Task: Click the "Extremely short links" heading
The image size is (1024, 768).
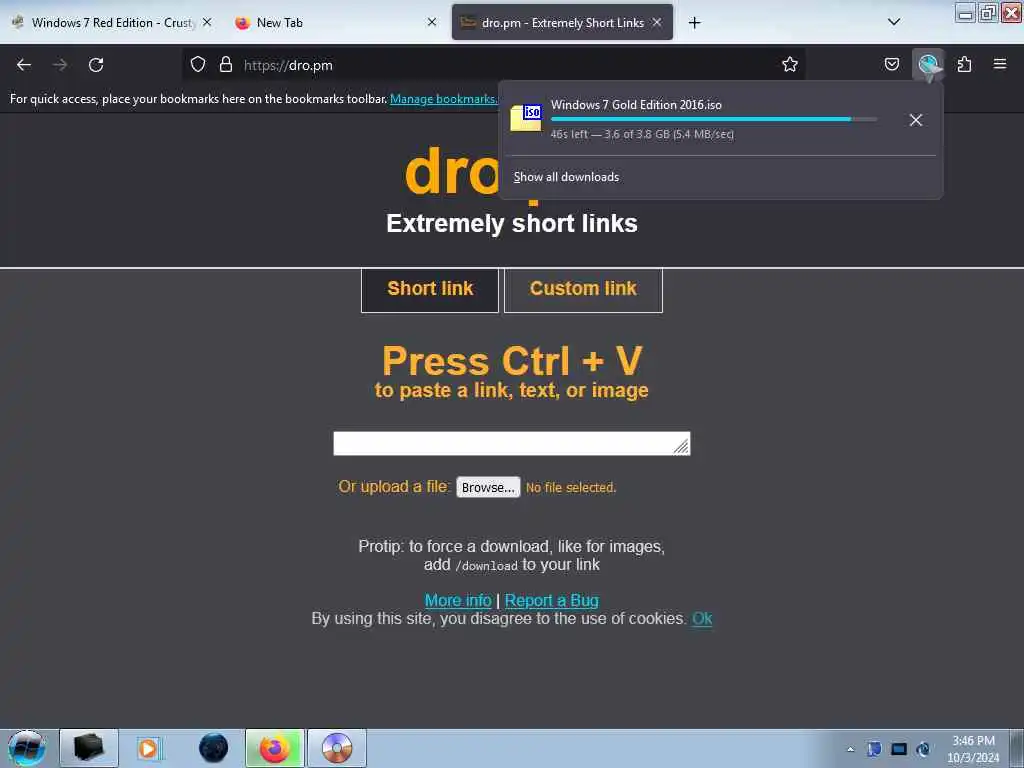Action: (512, 223)
